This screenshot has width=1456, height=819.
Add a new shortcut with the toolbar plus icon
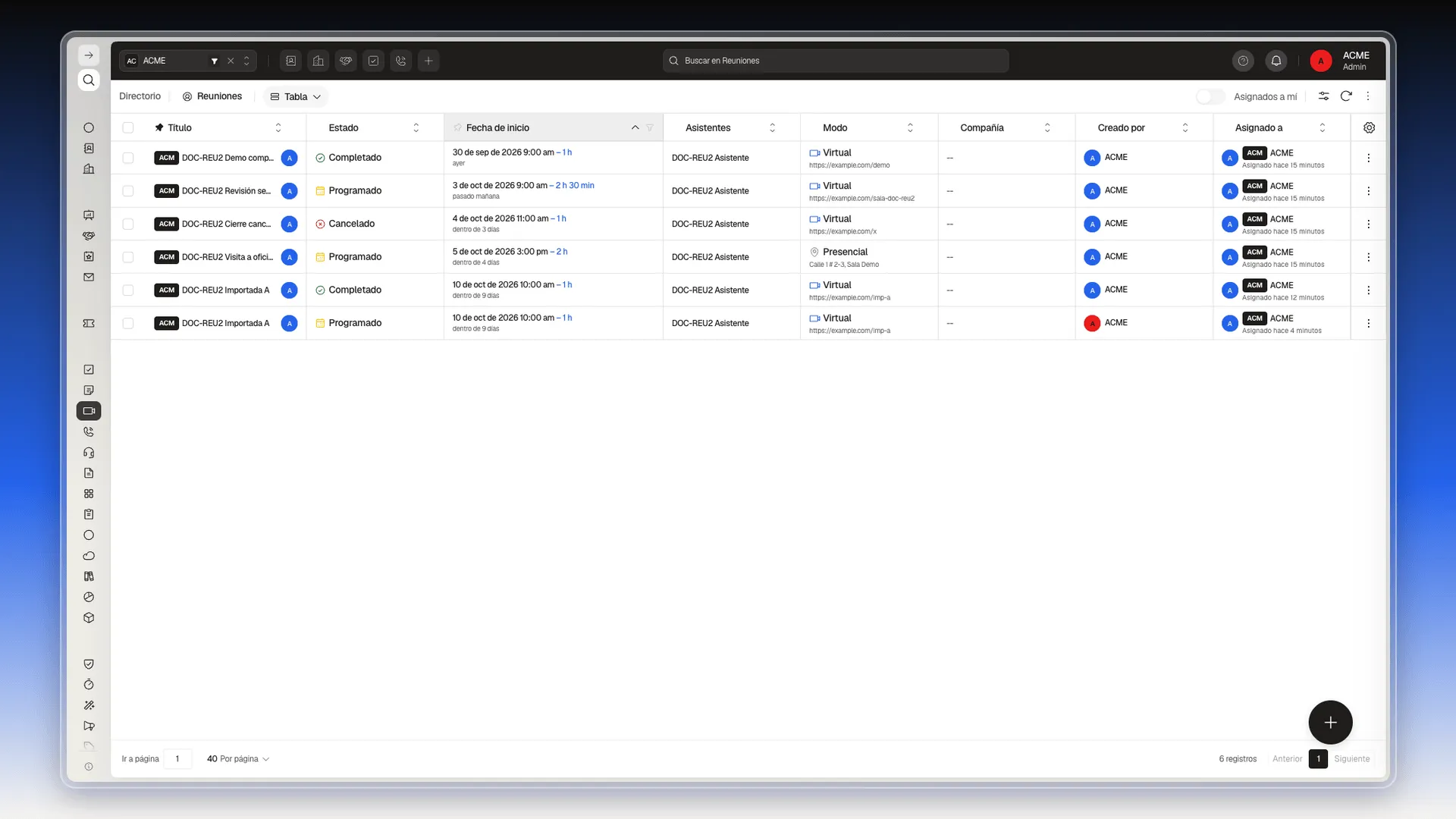(428, 61)
